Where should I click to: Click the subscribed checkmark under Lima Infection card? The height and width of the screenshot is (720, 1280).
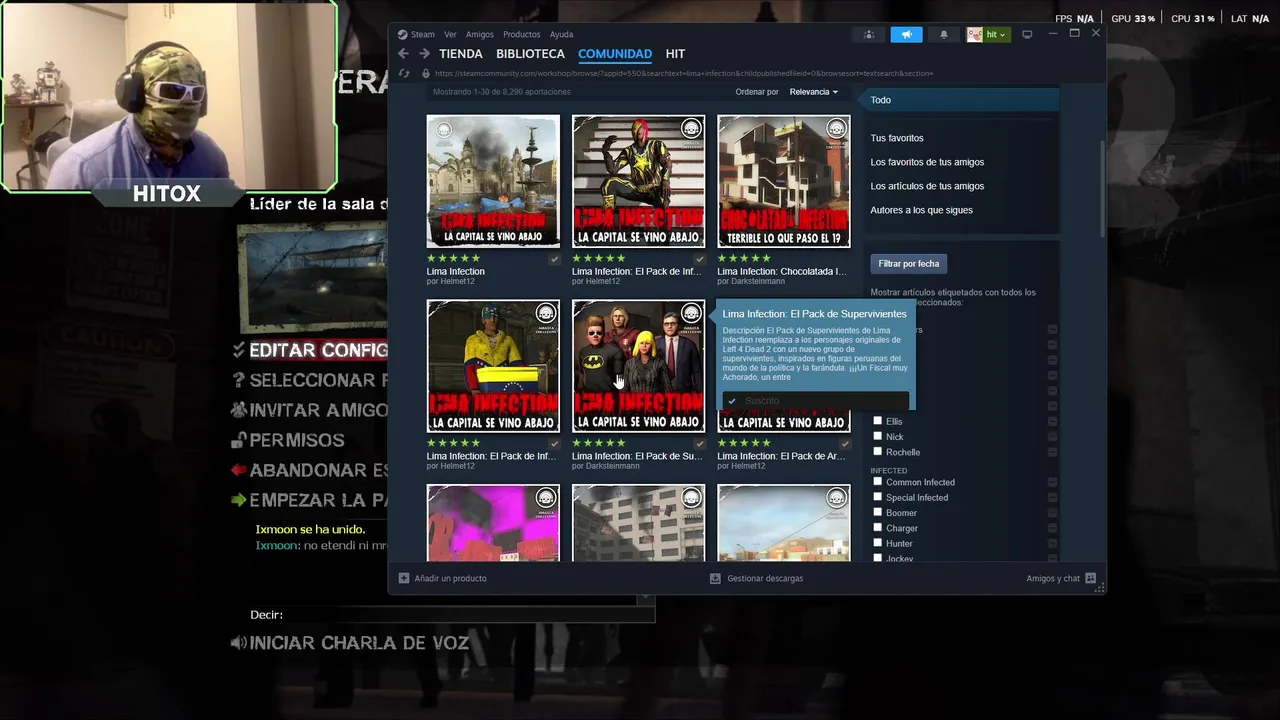[554, 259]
